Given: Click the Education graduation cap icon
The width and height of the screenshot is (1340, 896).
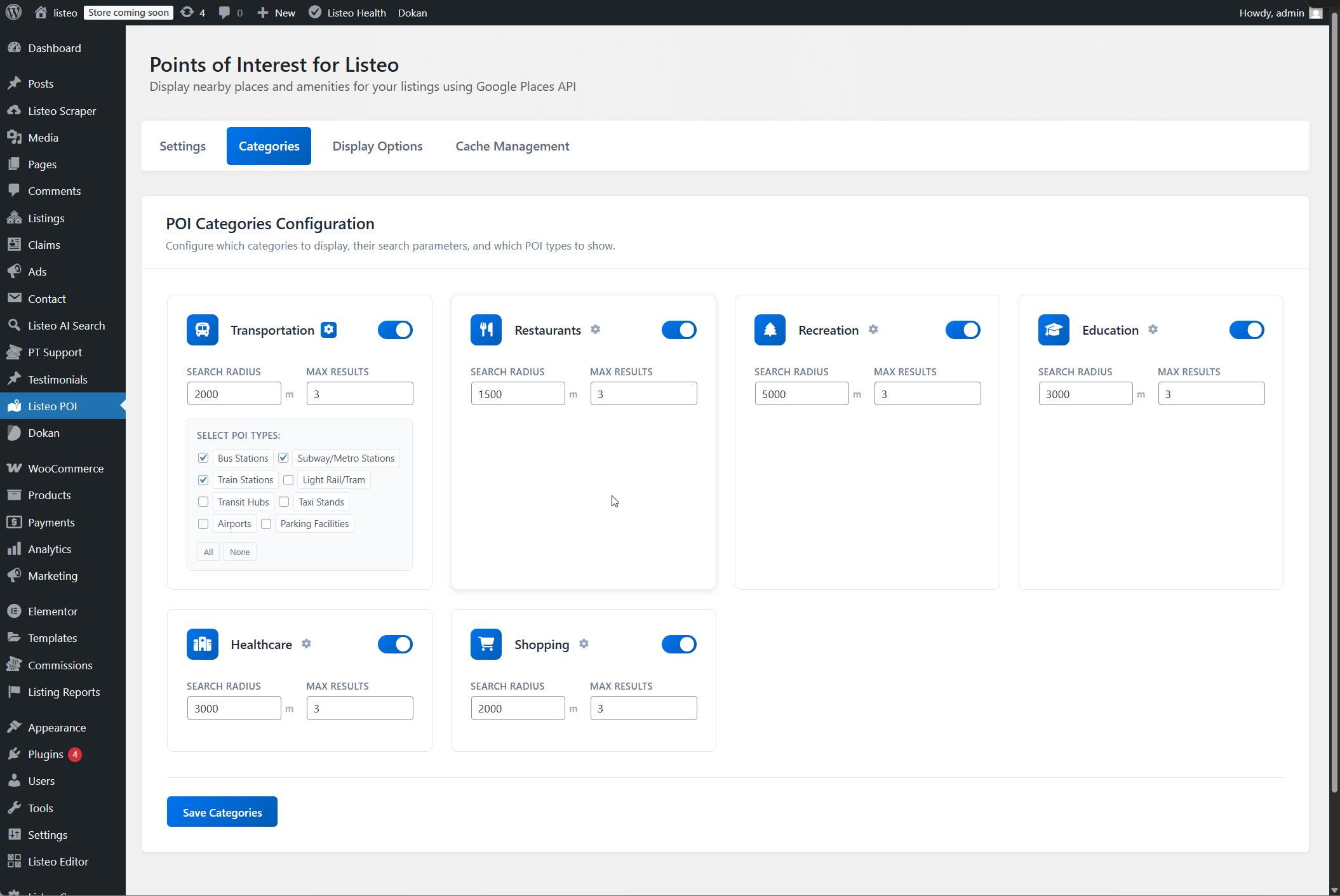Looking at the screenshot, I should click(1054, 330).
